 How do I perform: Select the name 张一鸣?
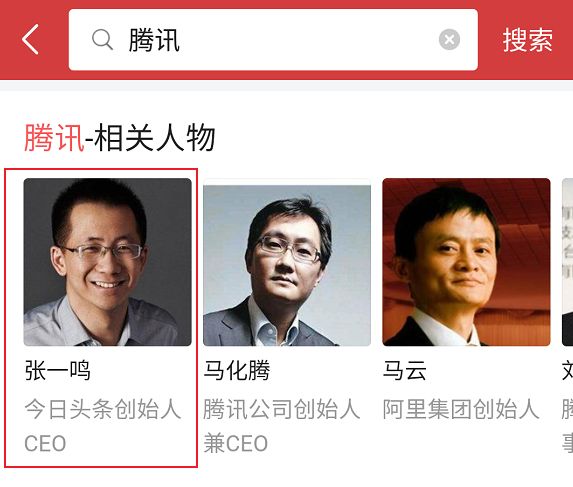tap(58, 370)
